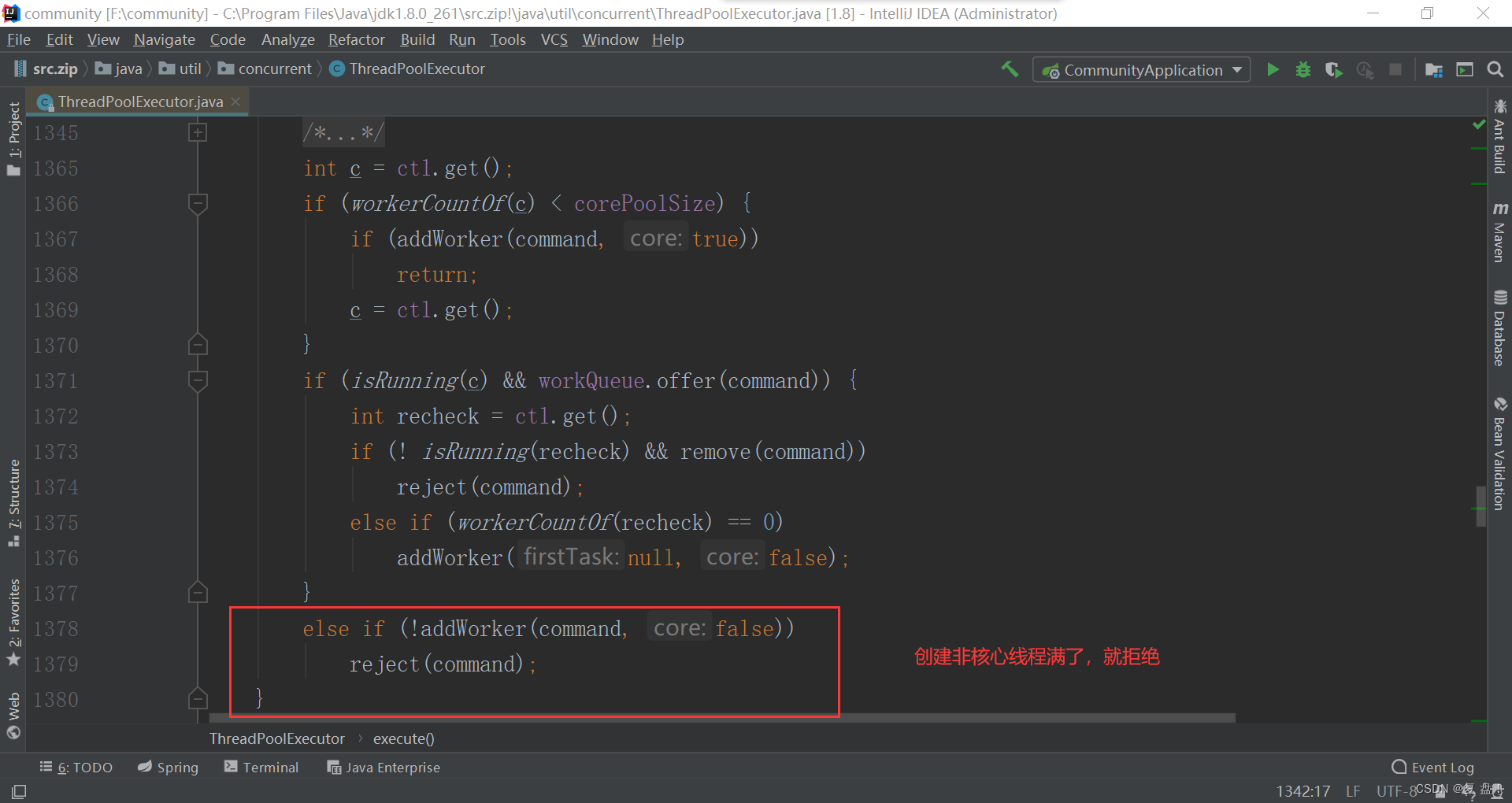Click the execute() editor breadcrumb
The height and width of the screenshot is (803, 1512).
click(x=404, y=738)
